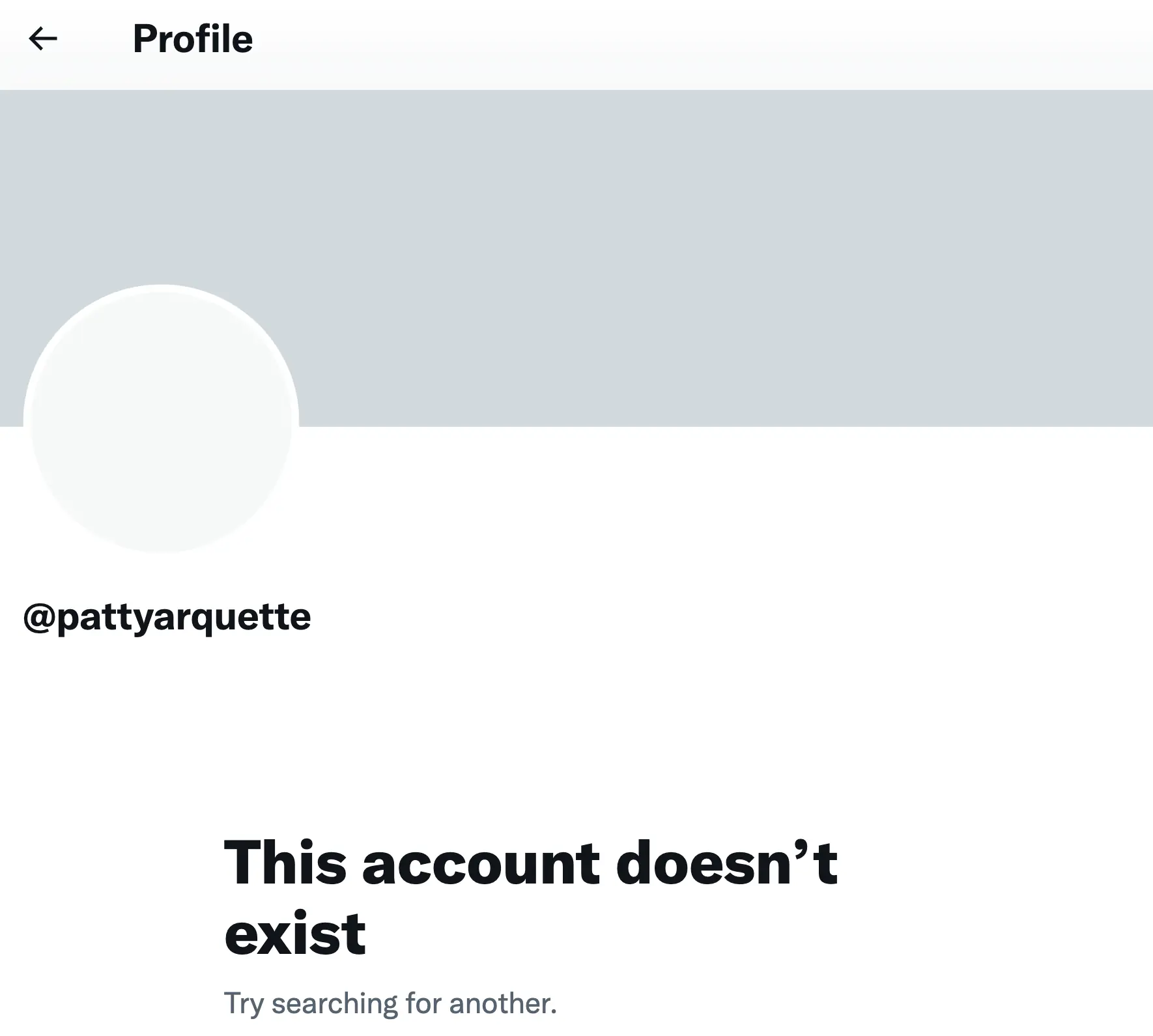Click the "@" symbol in the handle
The height and width of the screenshot is (1036, 1153).
pos(38,618)
